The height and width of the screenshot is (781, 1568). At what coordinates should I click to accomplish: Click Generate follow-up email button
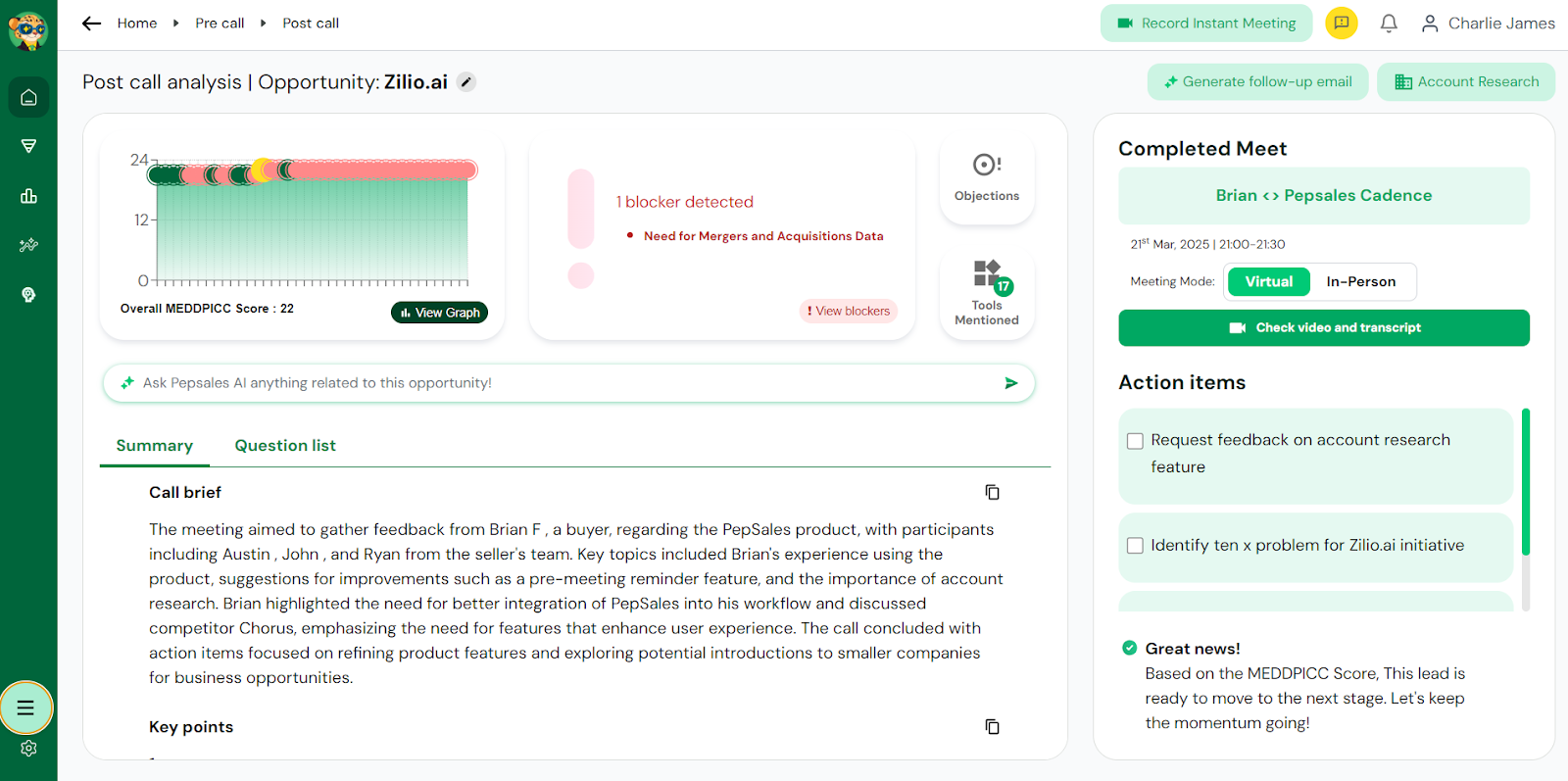(1257, 82)
